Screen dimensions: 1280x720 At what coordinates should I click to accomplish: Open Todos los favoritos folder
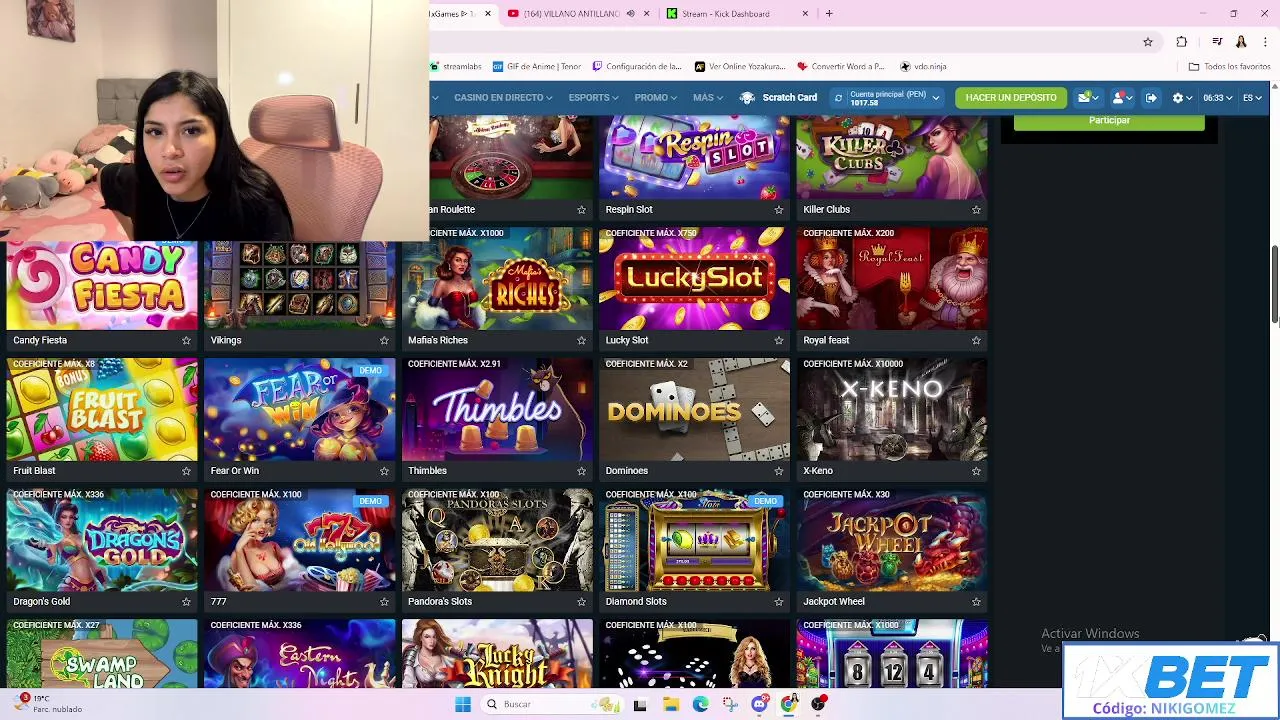(1229, 67)
